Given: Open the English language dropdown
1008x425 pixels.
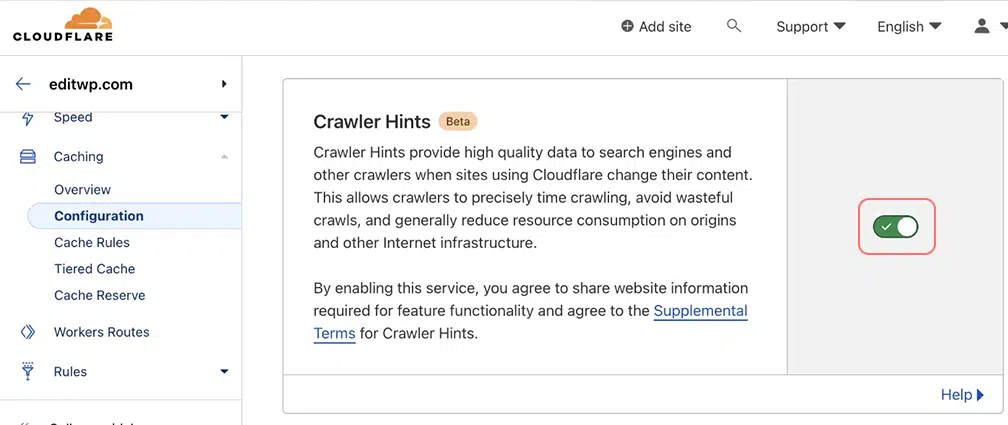Looking at the screenshot, I should 909,27.
